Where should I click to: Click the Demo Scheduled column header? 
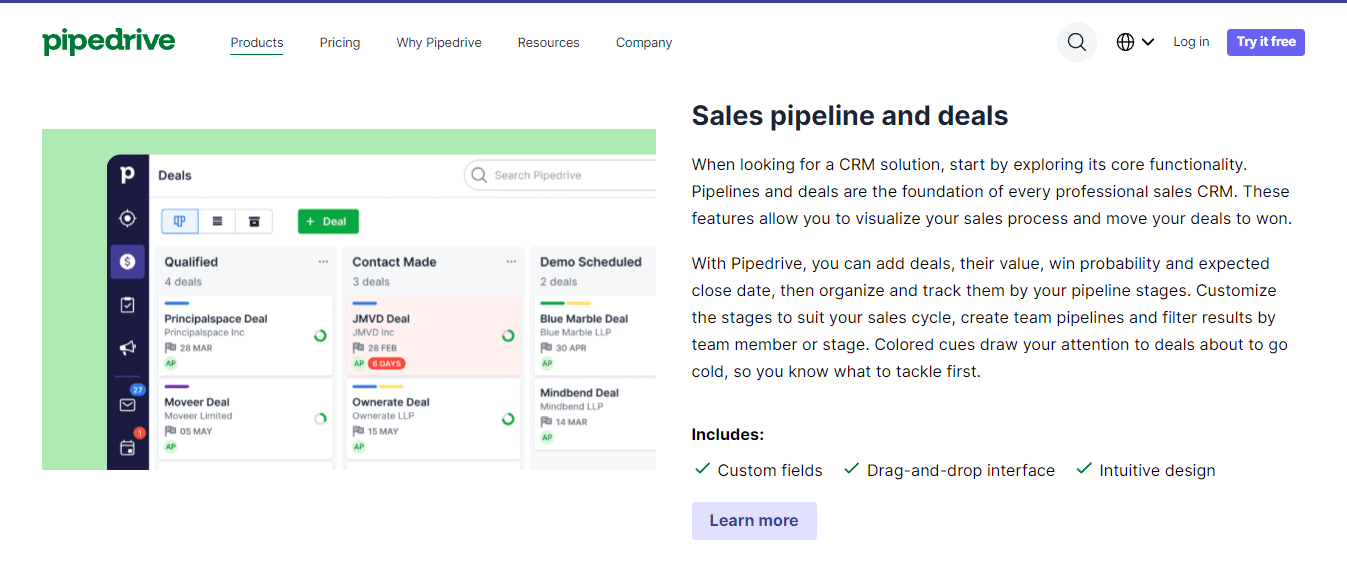click(x=591, y=262)
